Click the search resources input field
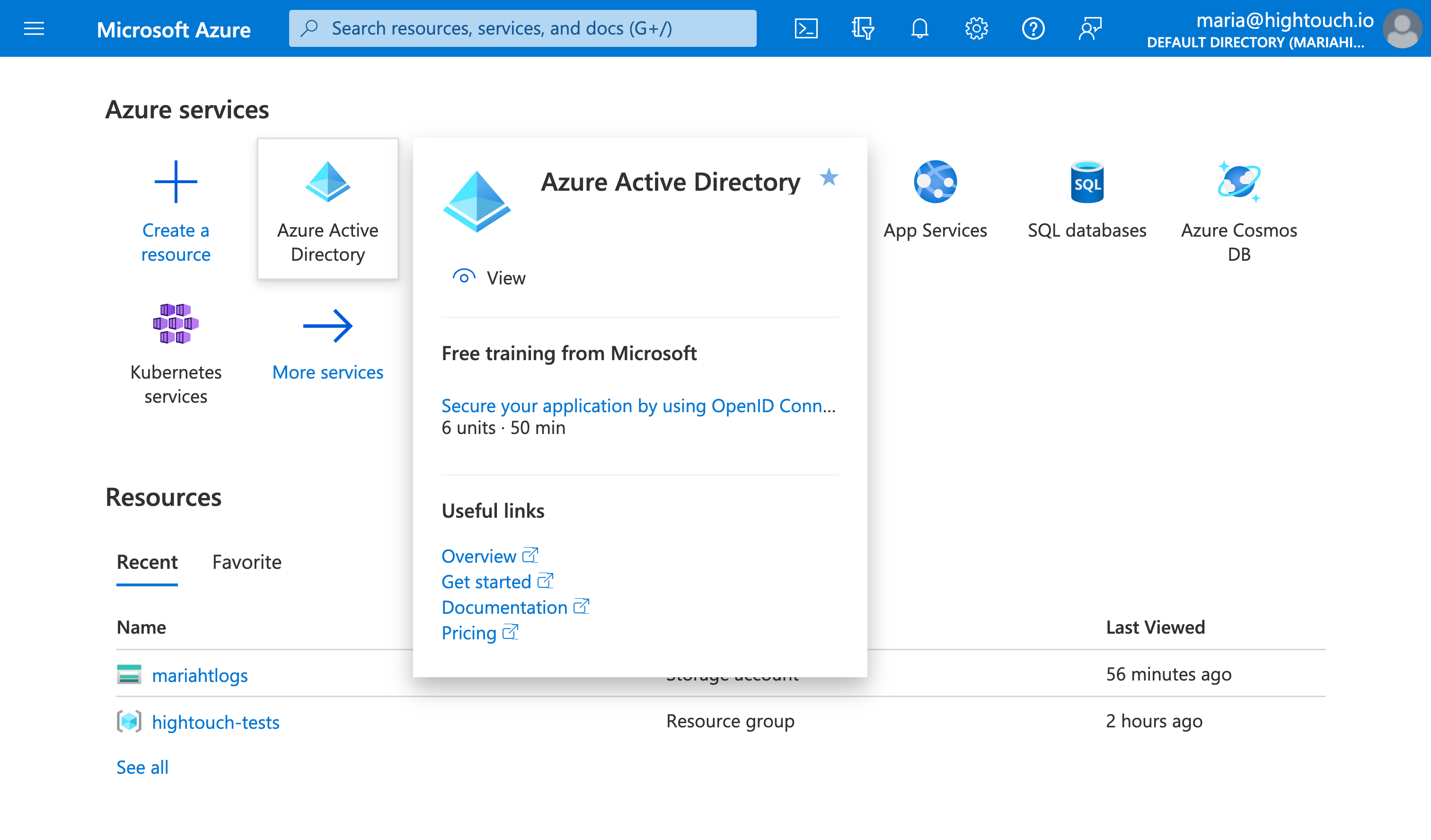This screenshot has width=1431, height=840. coord(522,28)
